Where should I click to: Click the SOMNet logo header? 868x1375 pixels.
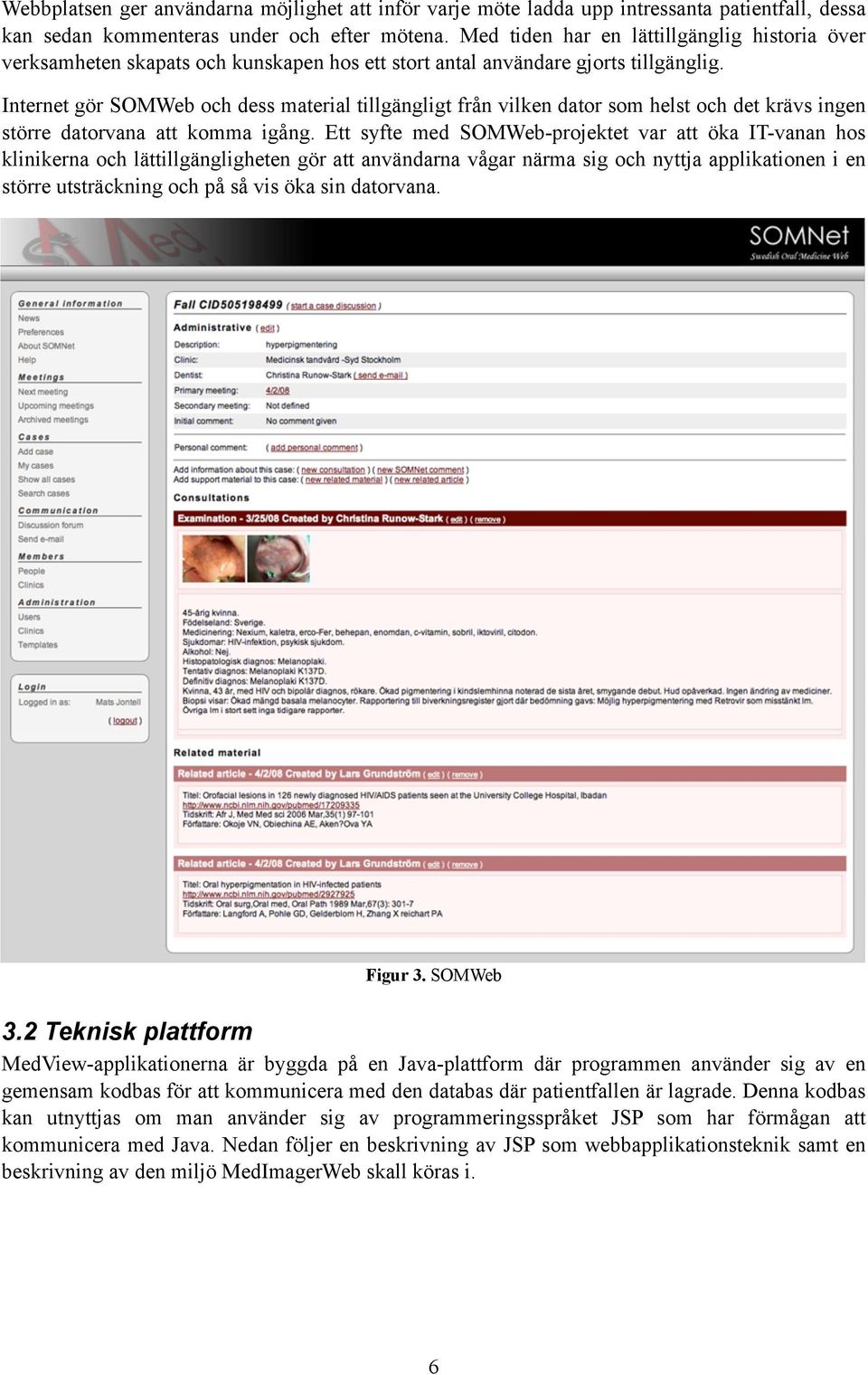(799, 242)
